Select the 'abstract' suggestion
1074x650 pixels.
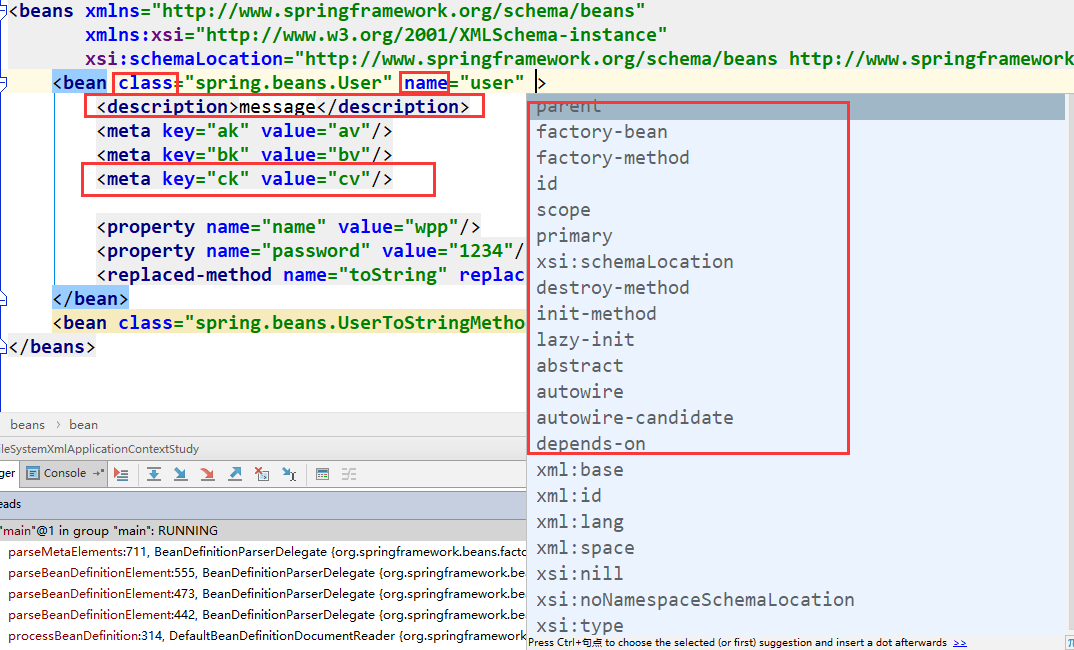pos(796,366)
